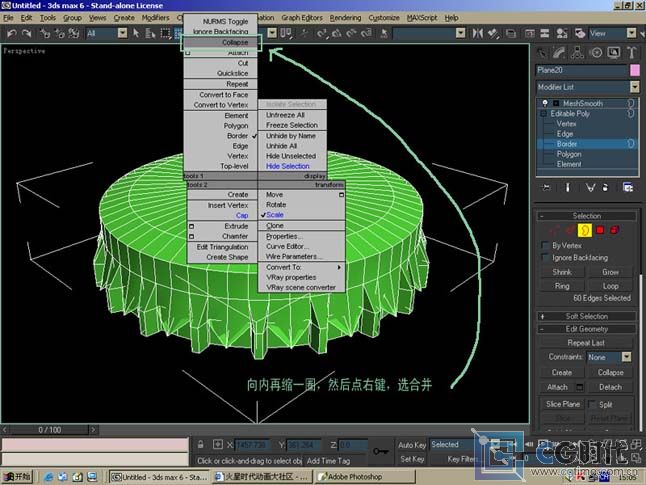Click the Mirror Selected Objects icon

tap(477, 33)
